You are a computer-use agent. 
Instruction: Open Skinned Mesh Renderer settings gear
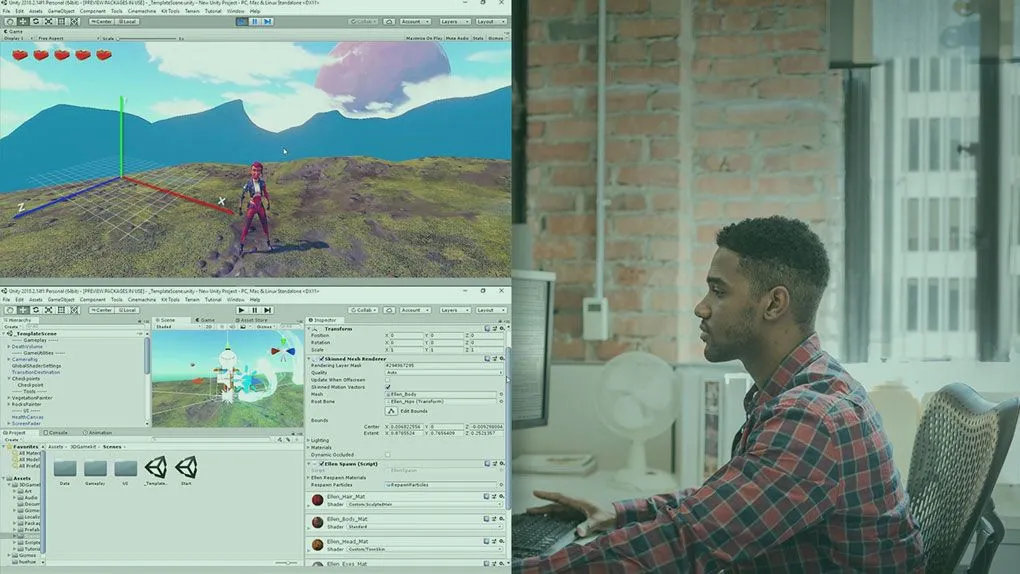coord(502,359)
